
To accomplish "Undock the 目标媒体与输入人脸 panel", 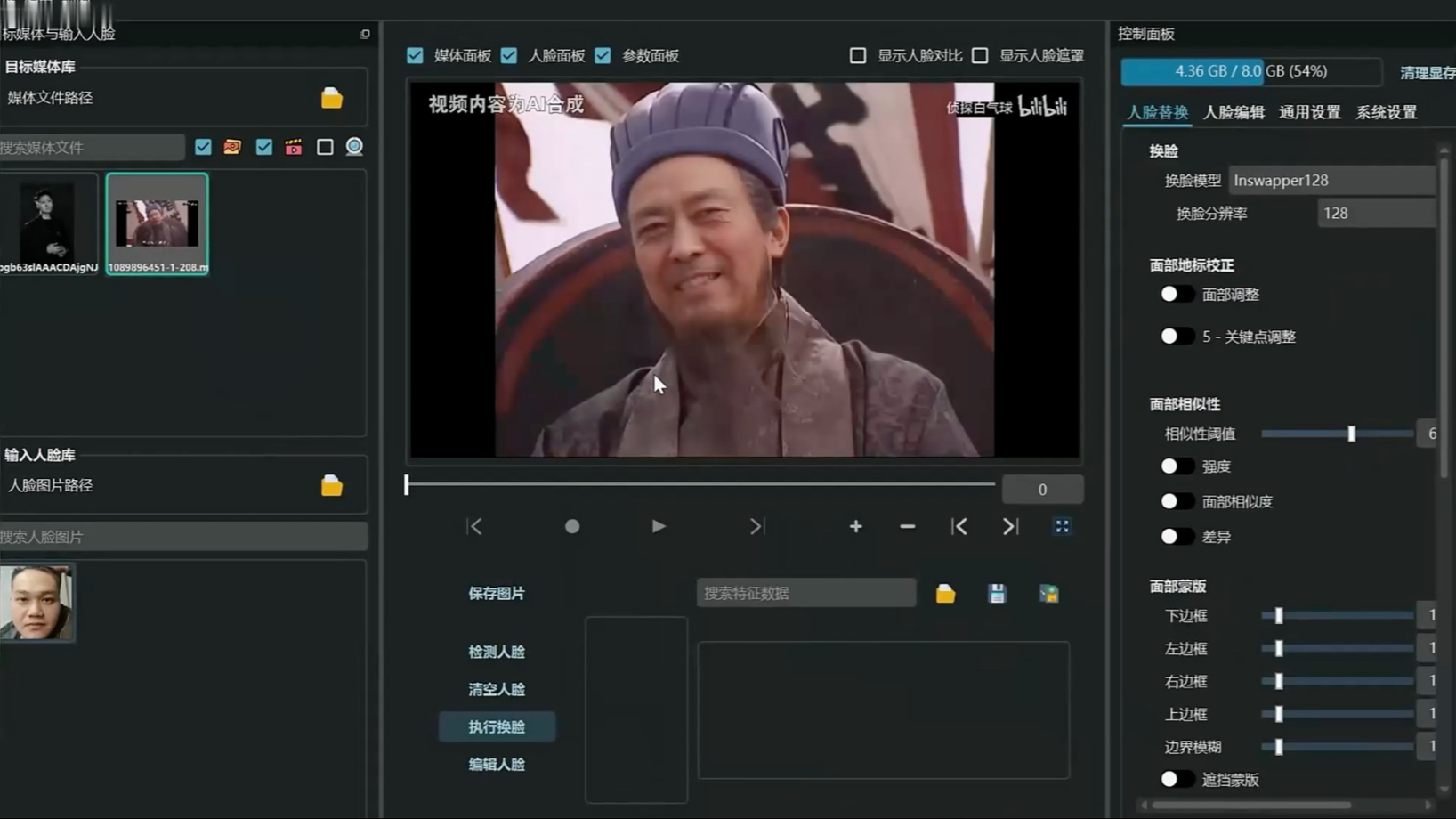I will (365, 34).
